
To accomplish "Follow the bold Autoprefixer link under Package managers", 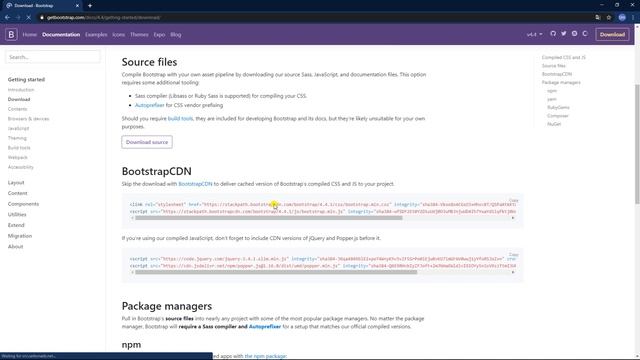I will [265, 327].
